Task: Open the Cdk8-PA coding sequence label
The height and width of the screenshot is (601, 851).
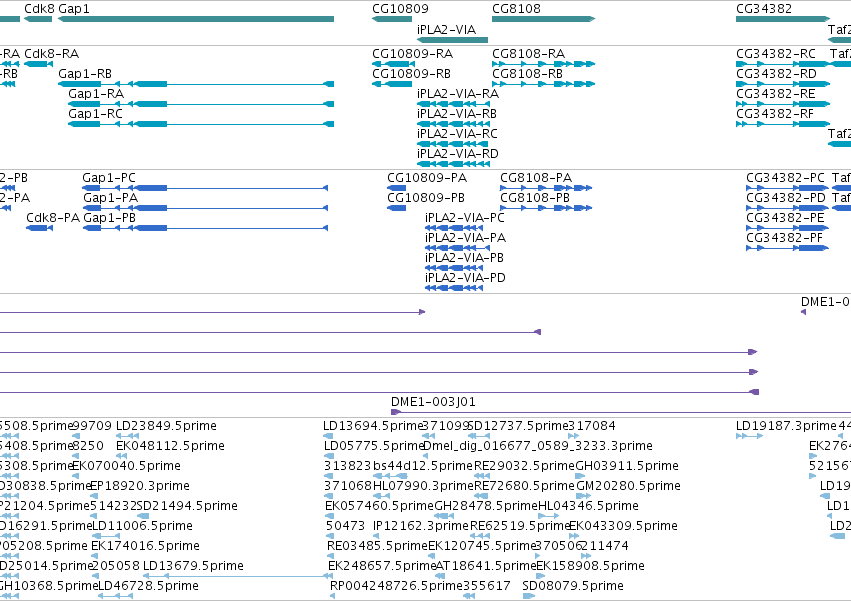Action: (53, 218)
